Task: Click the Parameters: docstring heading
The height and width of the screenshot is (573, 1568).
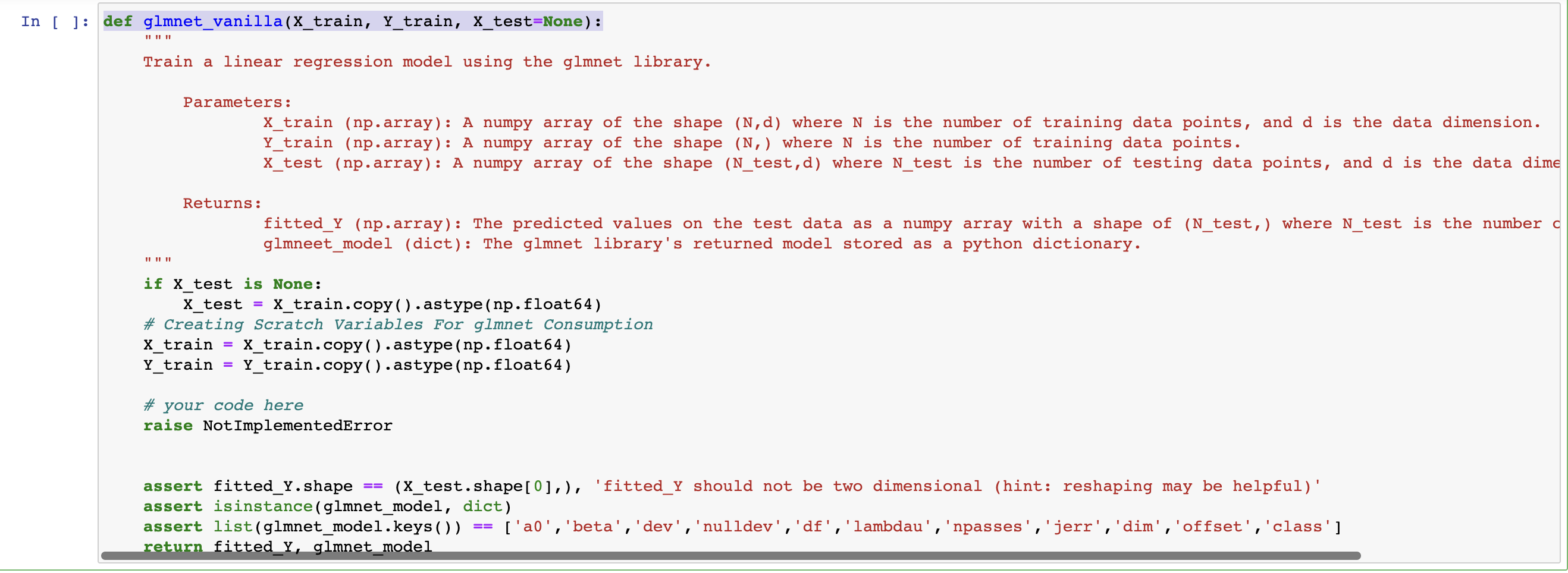Action: [x=236, y=102]
